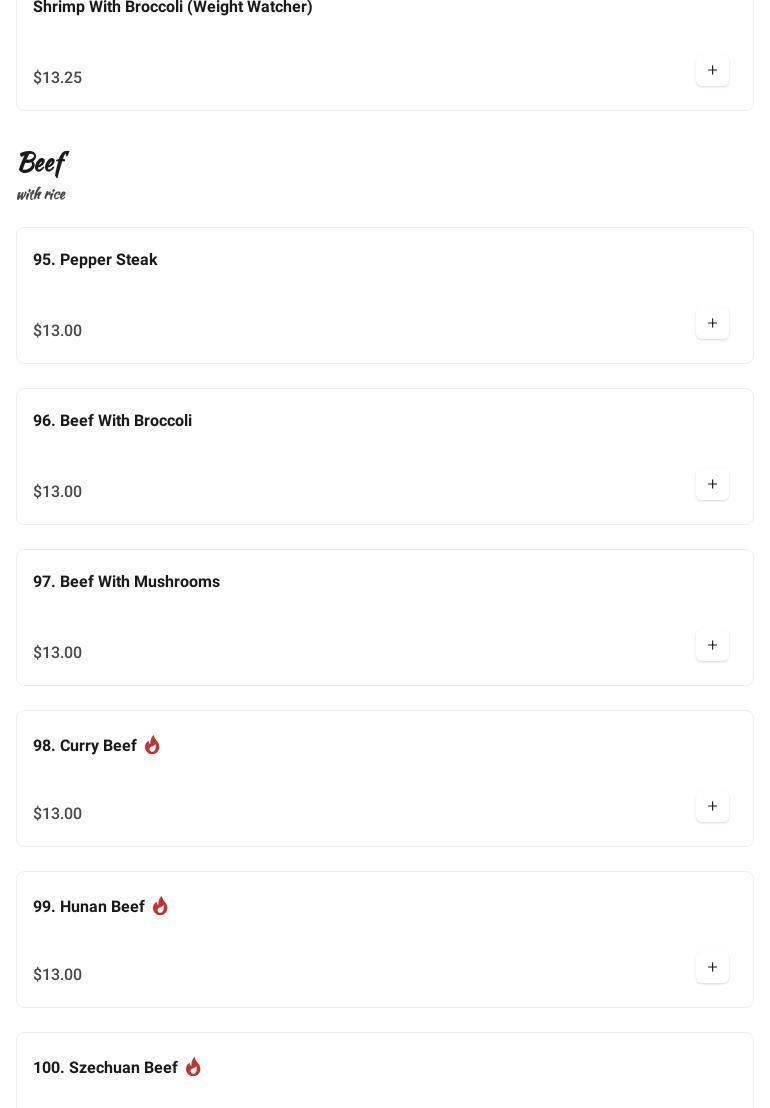Image resolution: width=770 pixels, height=1108 pixels.
Task: Add 96. Beef With Broccoli plus button
Action: (712, 485)
